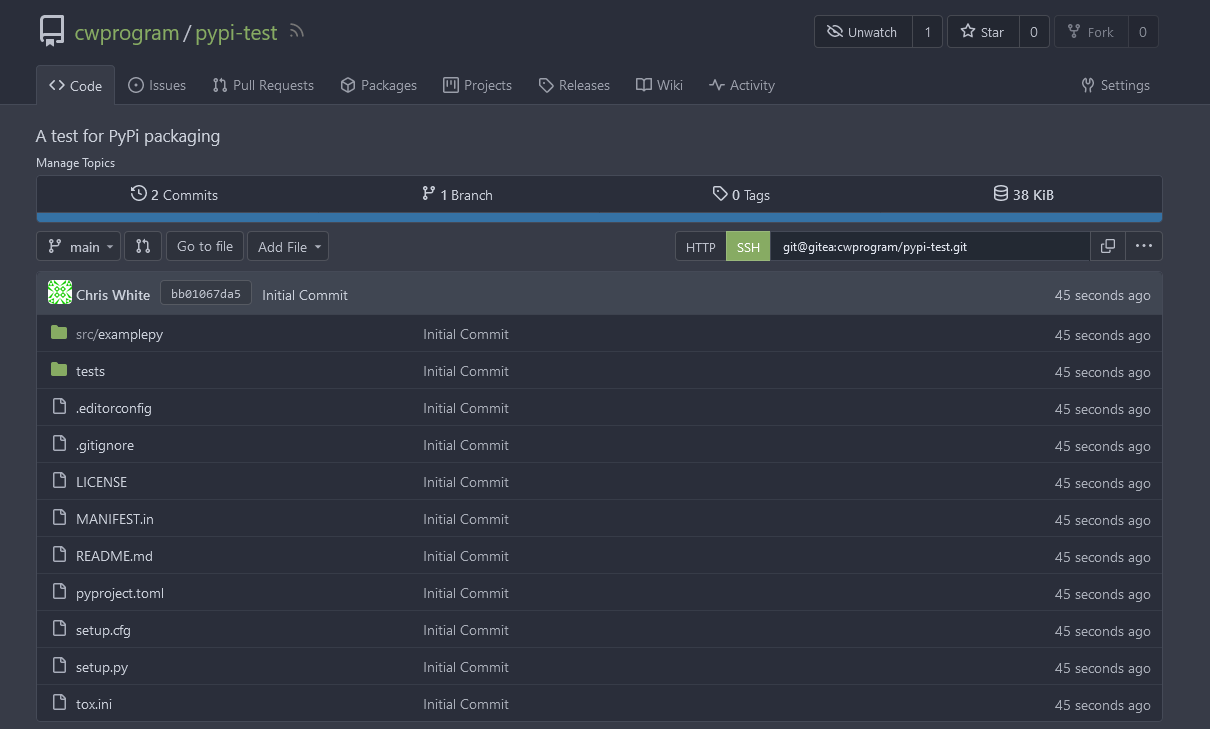
Task: Open the Wiki tab
Action: click(x=659, y=85)
